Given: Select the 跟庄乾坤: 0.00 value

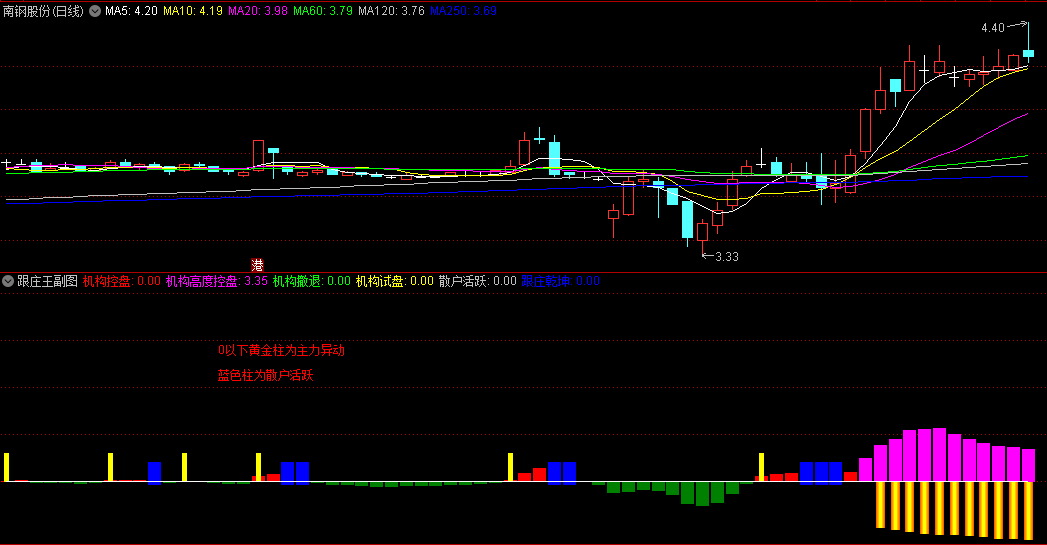Looking at the screenshot, I should coord(560,281).
